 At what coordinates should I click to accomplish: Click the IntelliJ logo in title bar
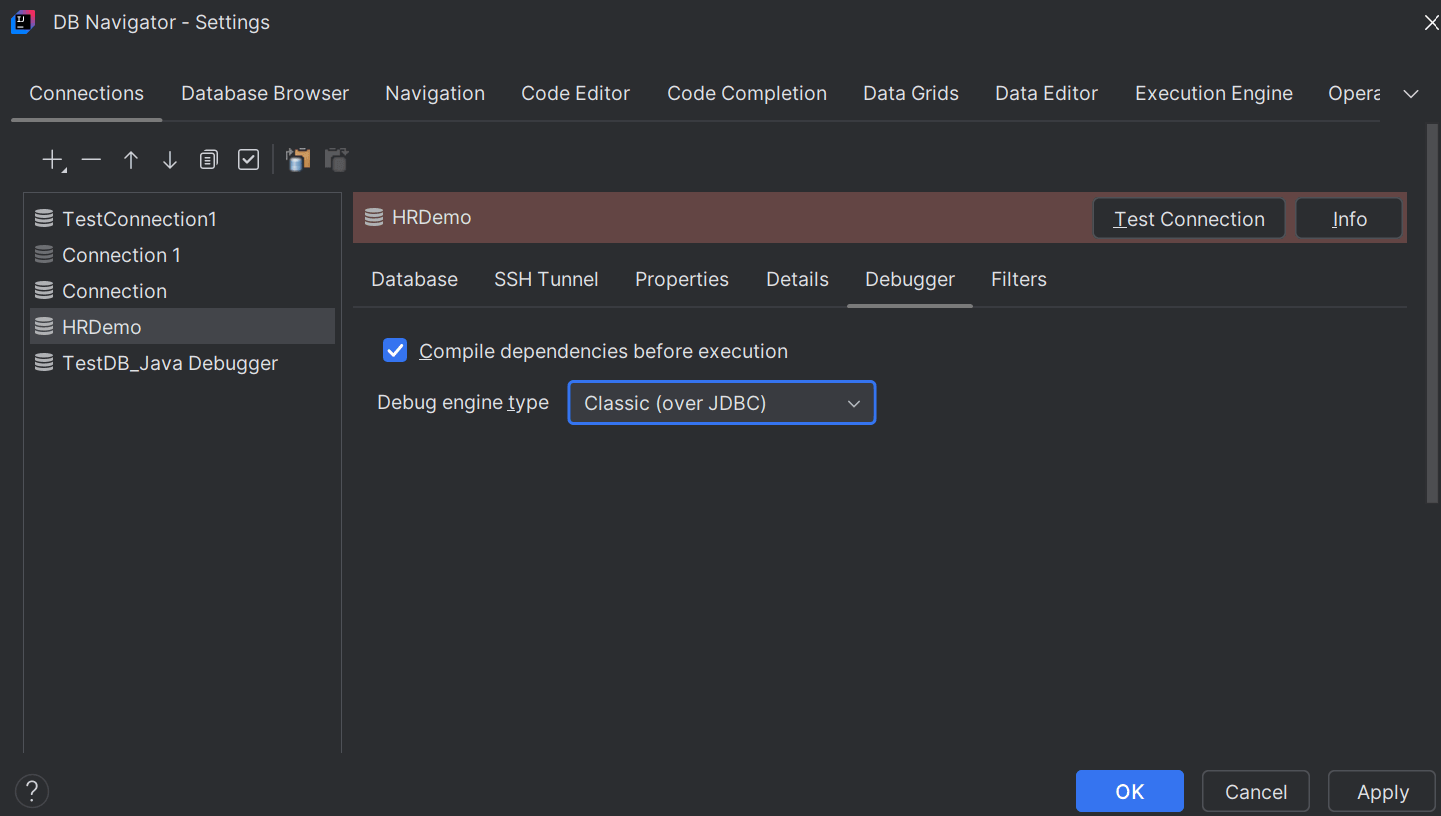pyautogui.click(x=23, y=22)
